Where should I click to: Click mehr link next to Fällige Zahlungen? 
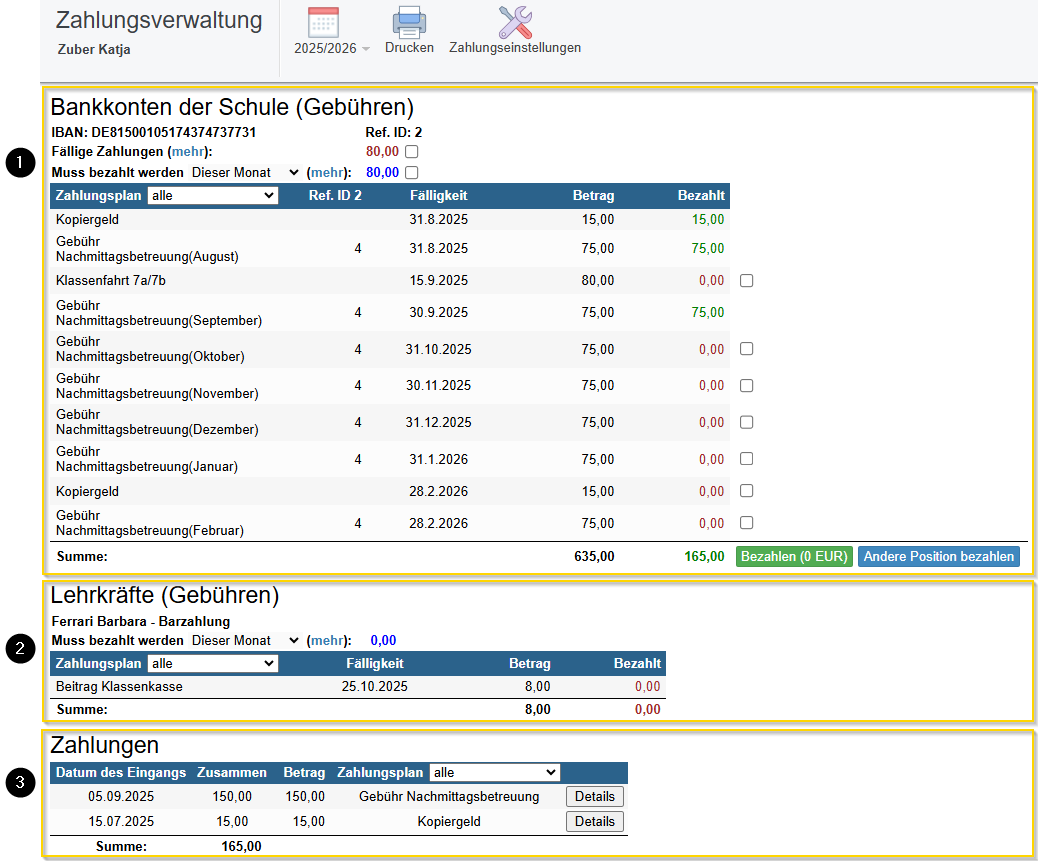(189, 152)
